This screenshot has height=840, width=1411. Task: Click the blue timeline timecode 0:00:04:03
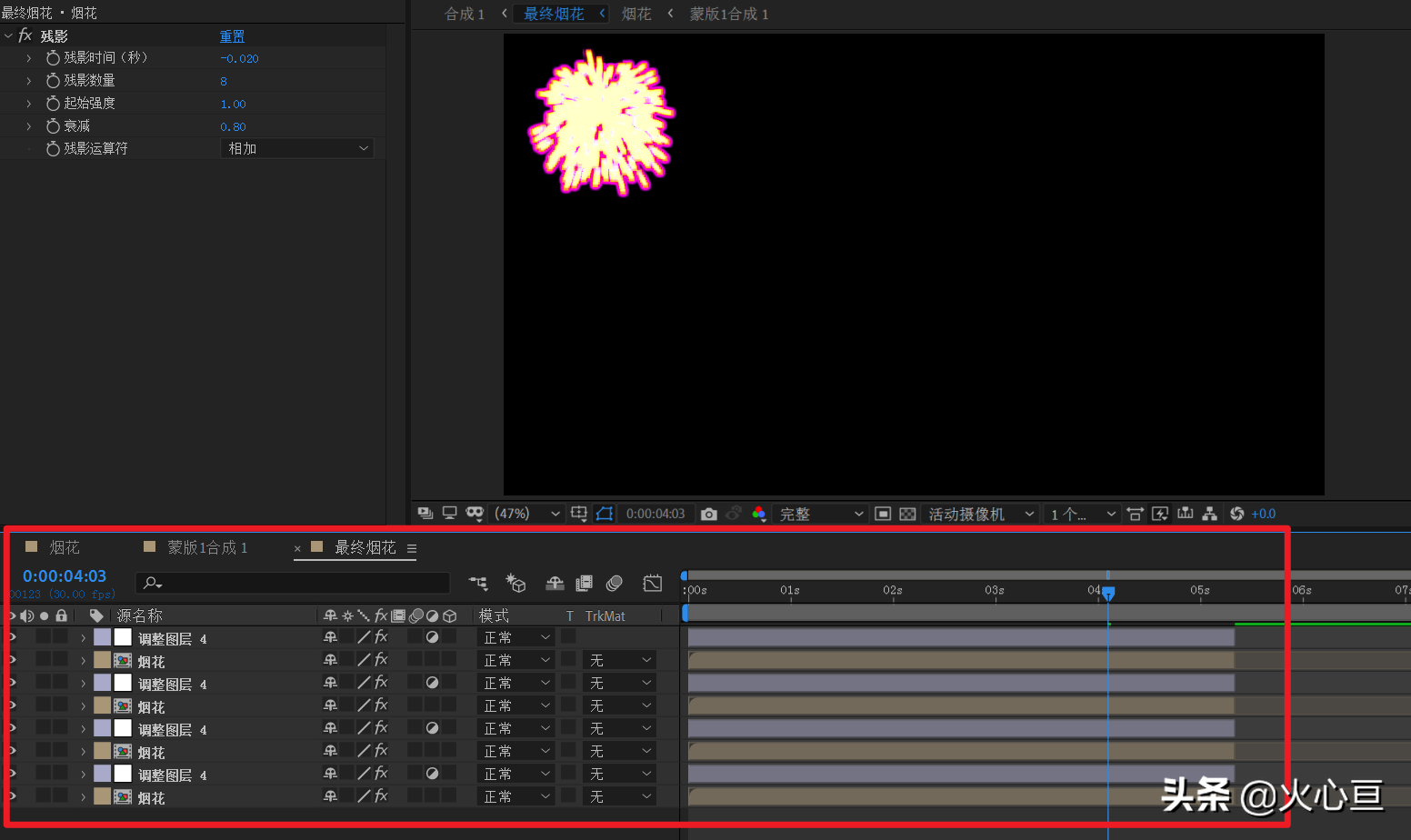point(65,575)
